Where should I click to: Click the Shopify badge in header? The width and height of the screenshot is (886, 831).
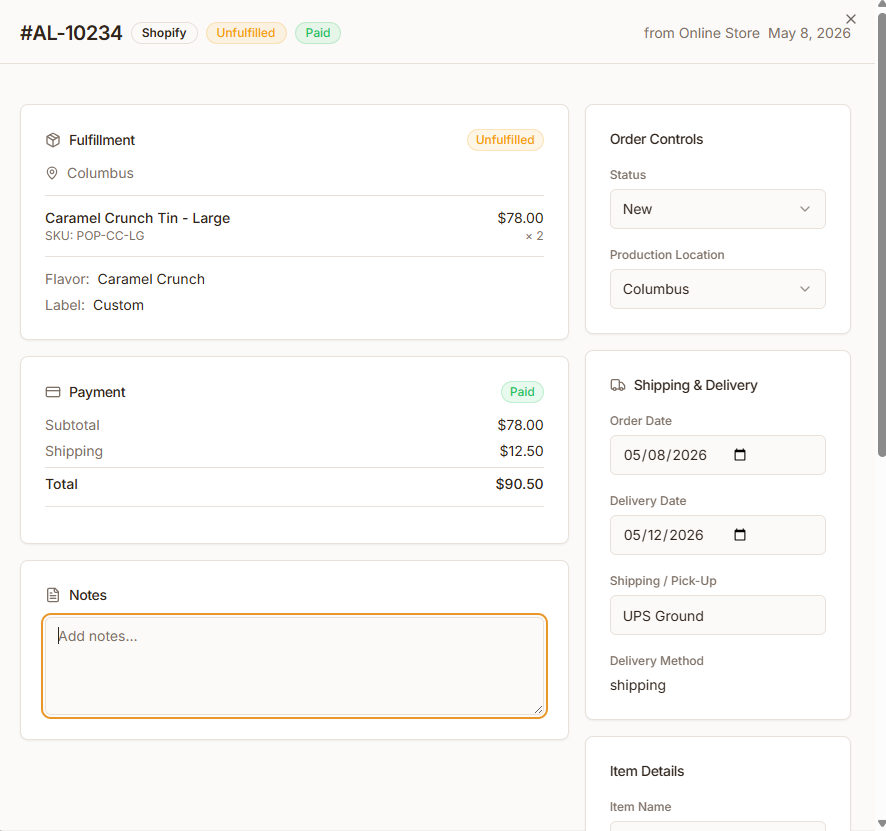pyautogui.click(x=164, y=33)
